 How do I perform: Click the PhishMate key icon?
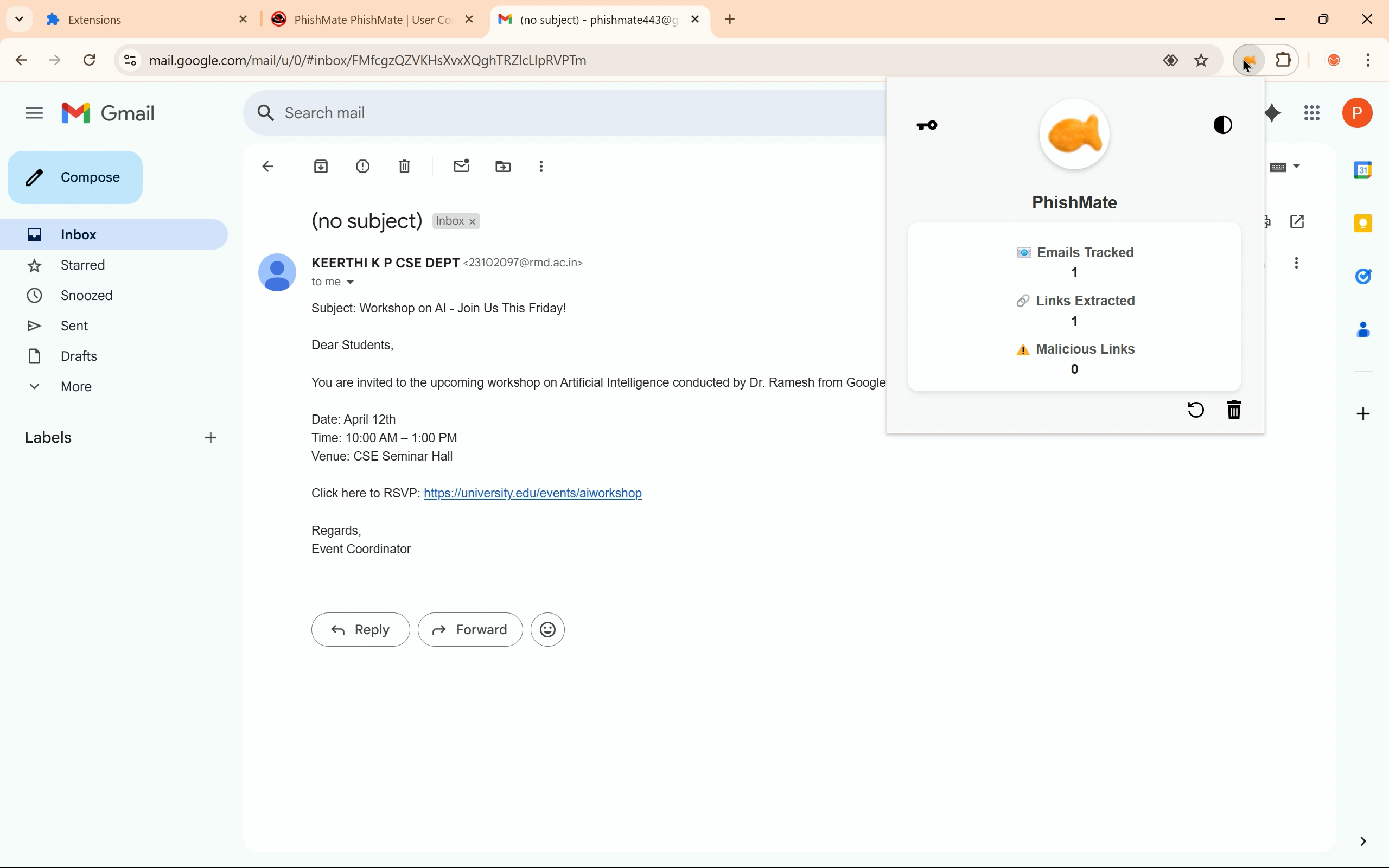927,125
